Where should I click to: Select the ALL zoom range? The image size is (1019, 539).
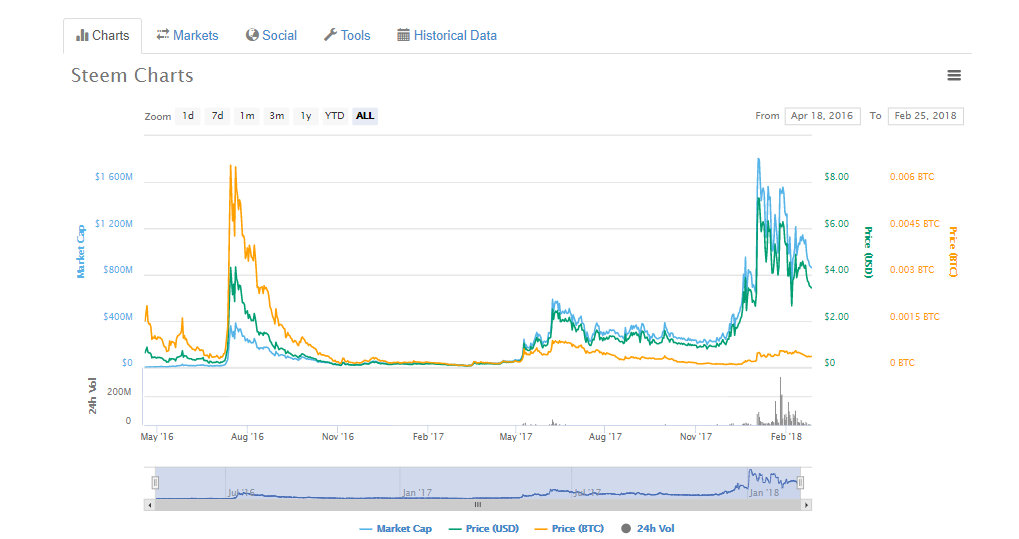point(365,116)
